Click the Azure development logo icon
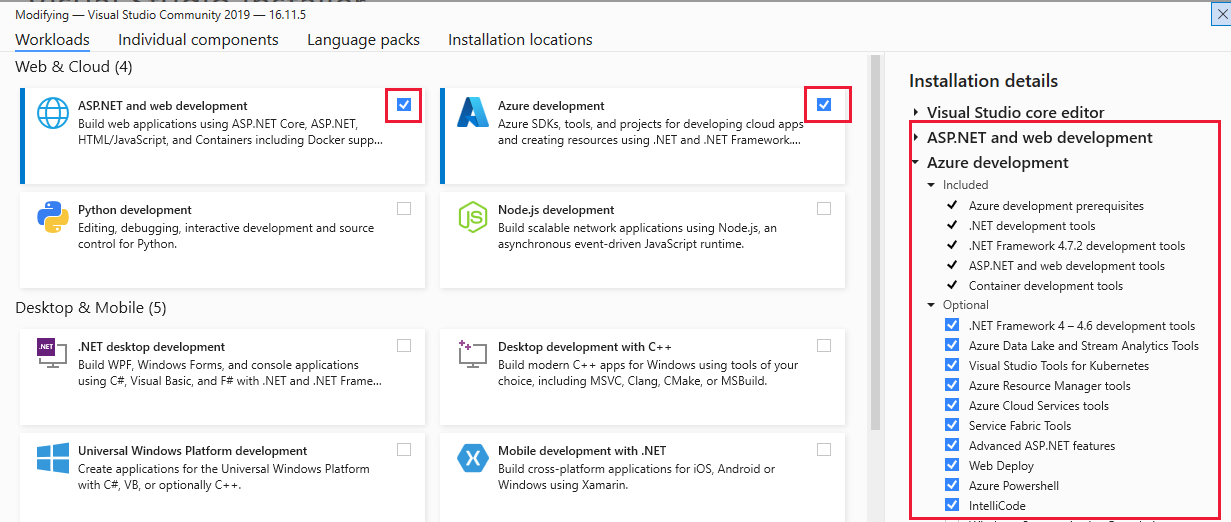Image resolution: width=1231 pixels, height=522 pixels. coord(472,113)
